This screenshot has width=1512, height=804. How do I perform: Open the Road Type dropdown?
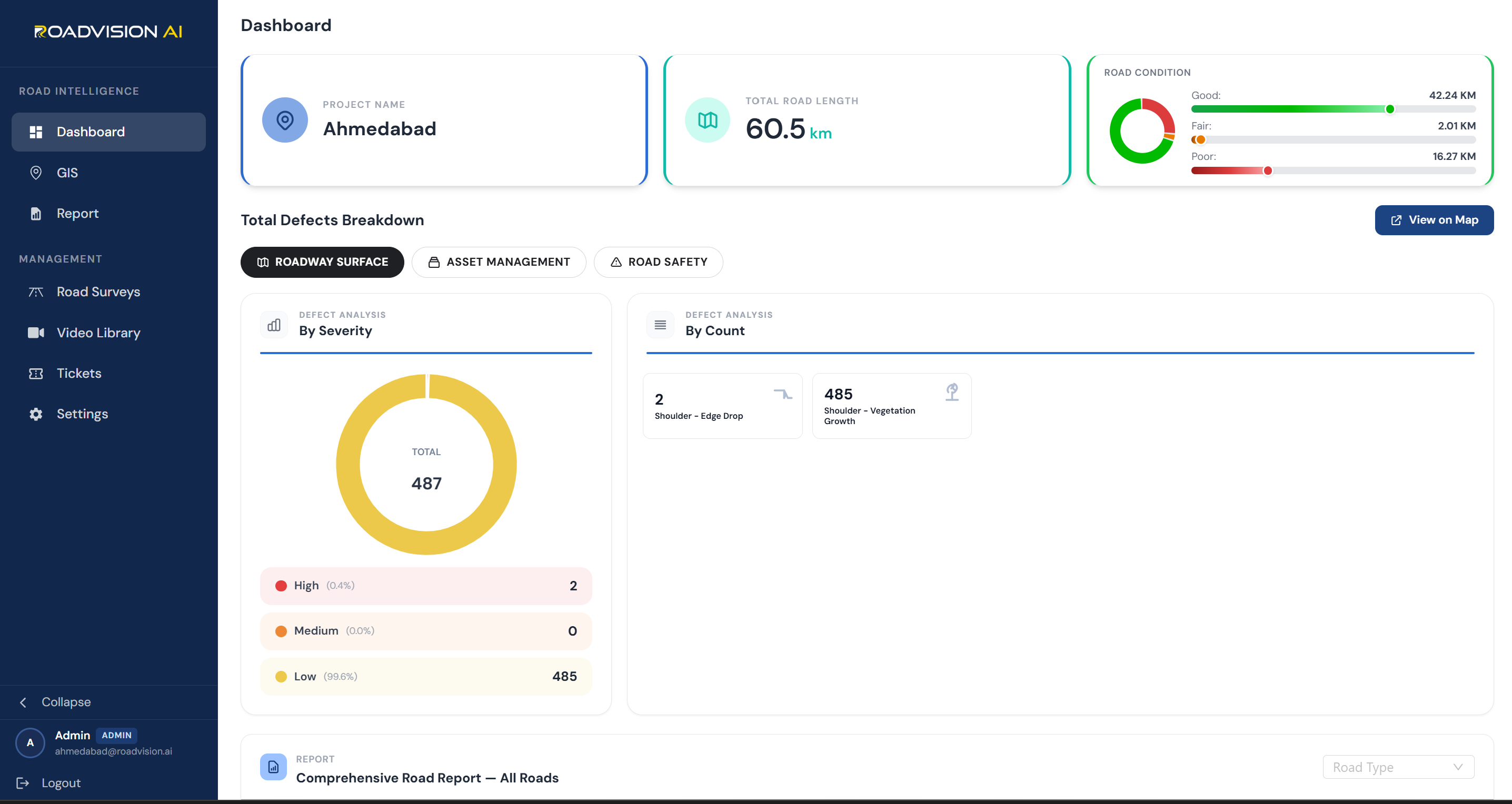1398,767
